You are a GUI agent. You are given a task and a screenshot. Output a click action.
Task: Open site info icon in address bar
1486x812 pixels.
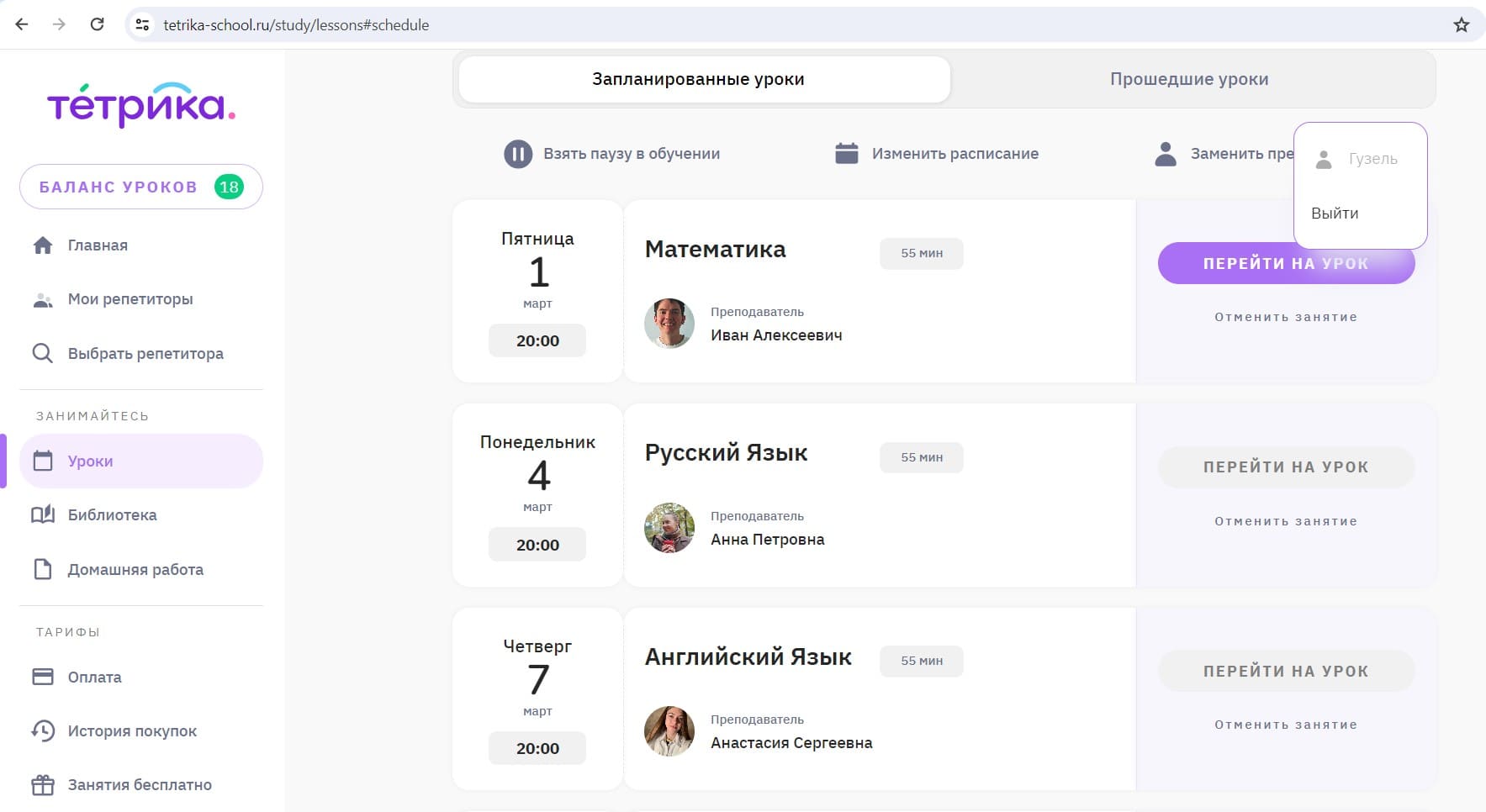(x=143, y=25)
